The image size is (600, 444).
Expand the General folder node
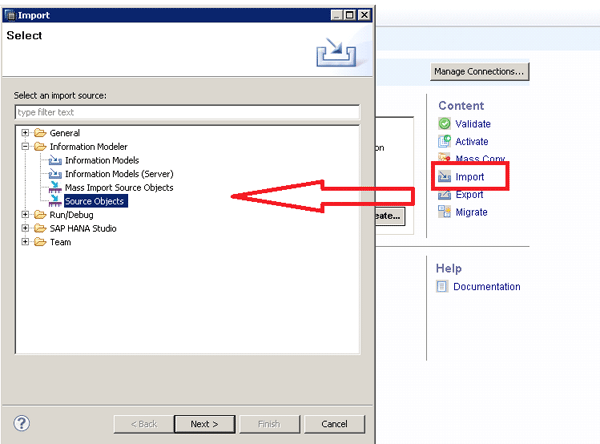click(x=25, y=133)
